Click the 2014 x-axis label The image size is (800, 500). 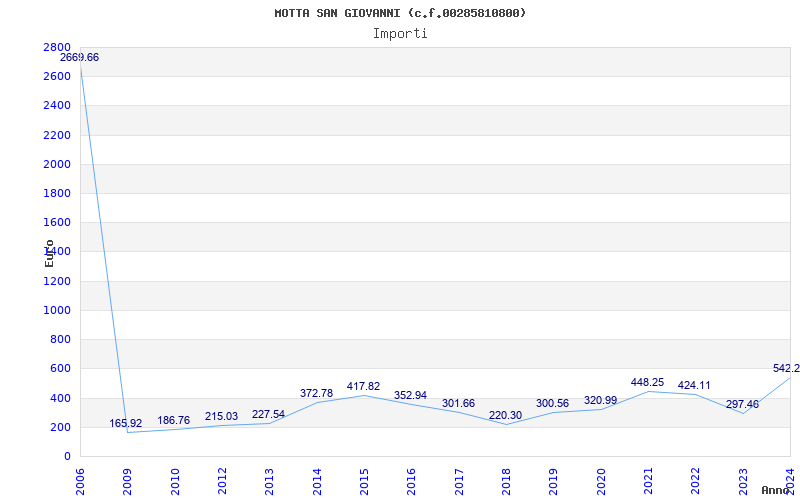316,482
